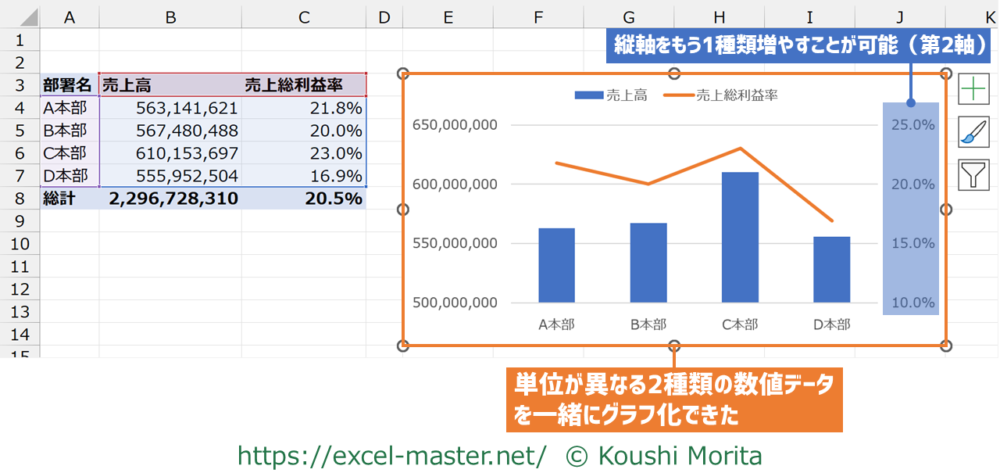This screenshot has height=473, width=1000.
Task: Click the excel-master.net URL
Action: pos(392,455)
